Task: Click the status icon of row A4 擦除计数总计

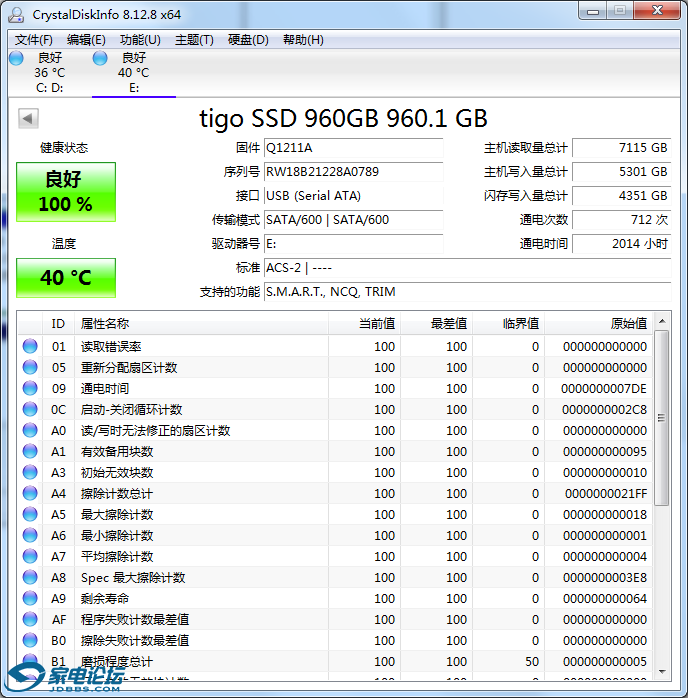Action: point(30,493)
